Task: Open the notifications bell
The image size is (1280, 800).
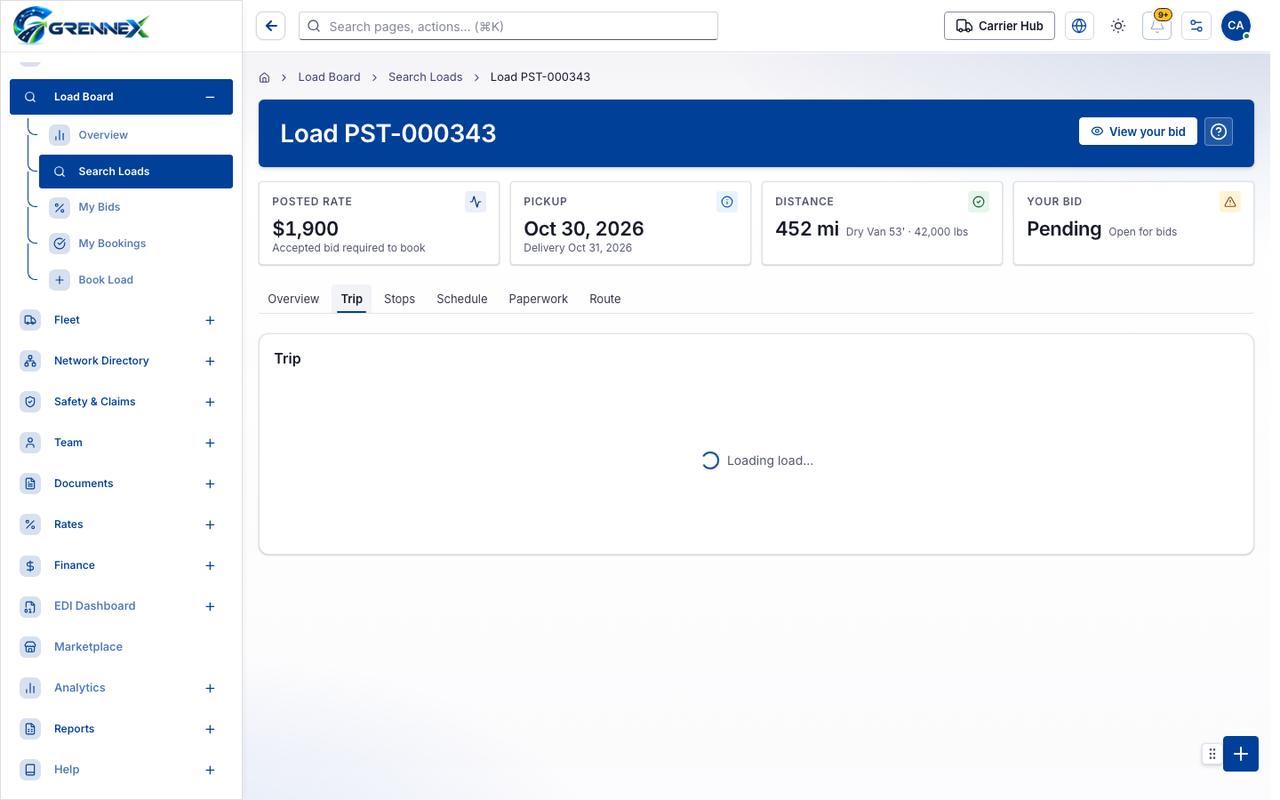Action: (1157, 26)
